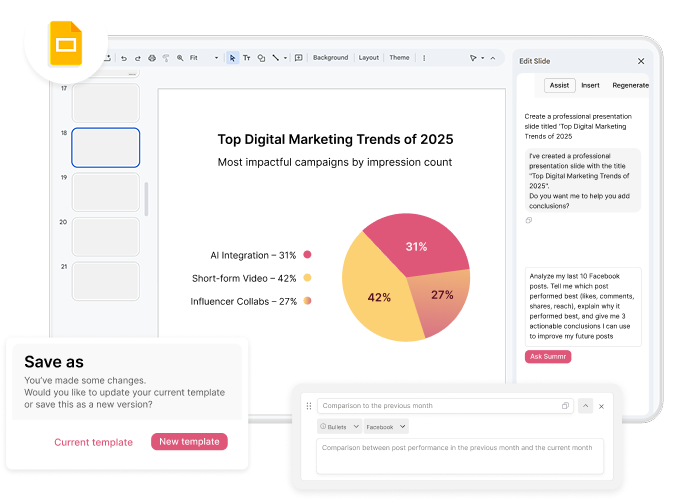The height and width of the screenshot is (501, 677).
Task: Open the Fit zoom dropdown
Action: click(x=205, y=58)
